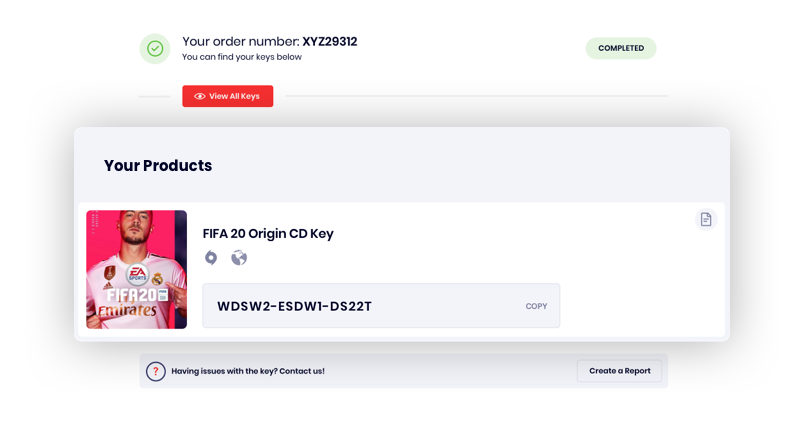Click the globe region icon
The width and height of the screenshot is (804, 446).
239,258
